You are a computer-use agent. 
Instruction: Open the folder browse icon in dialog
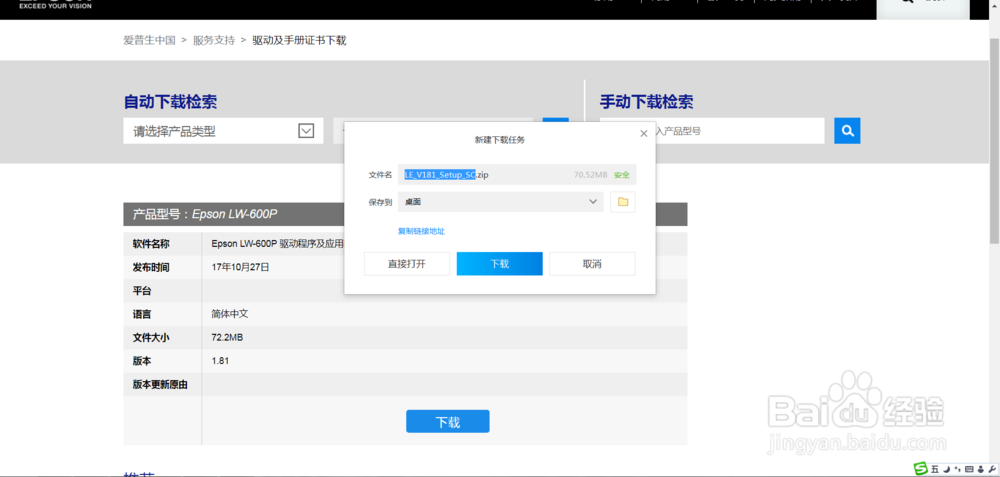click(623, 202)
